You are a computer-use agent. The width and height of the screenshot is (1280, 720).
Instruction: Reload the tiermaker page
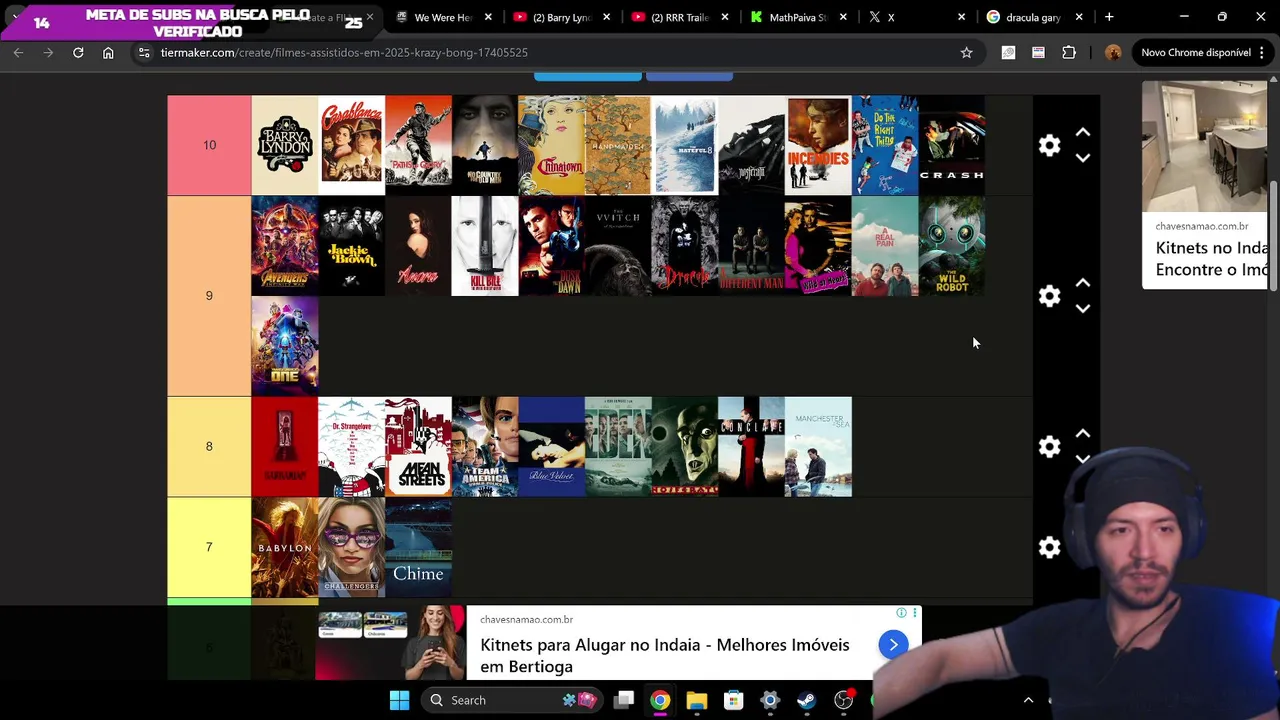point(78,52)
